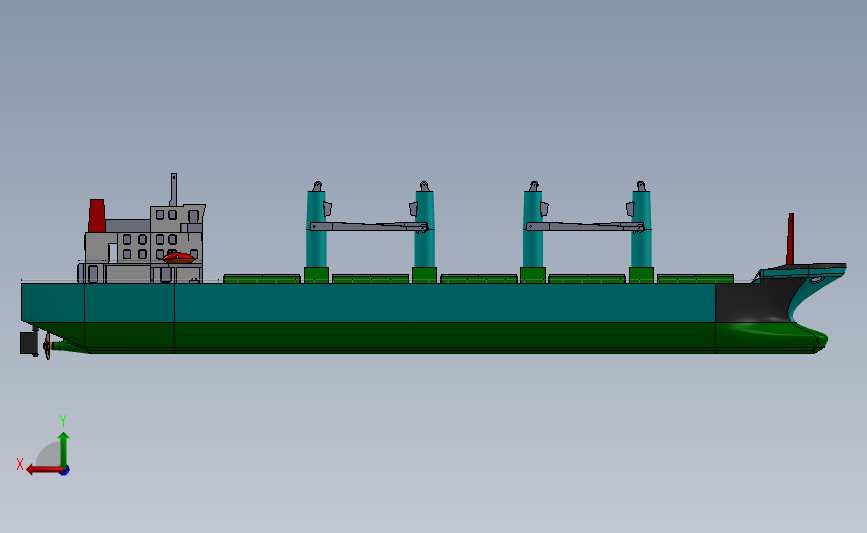Select the grey radar mast atop the bridge
867x533 pixels.
pyautogui.click(x=174, y=190)
